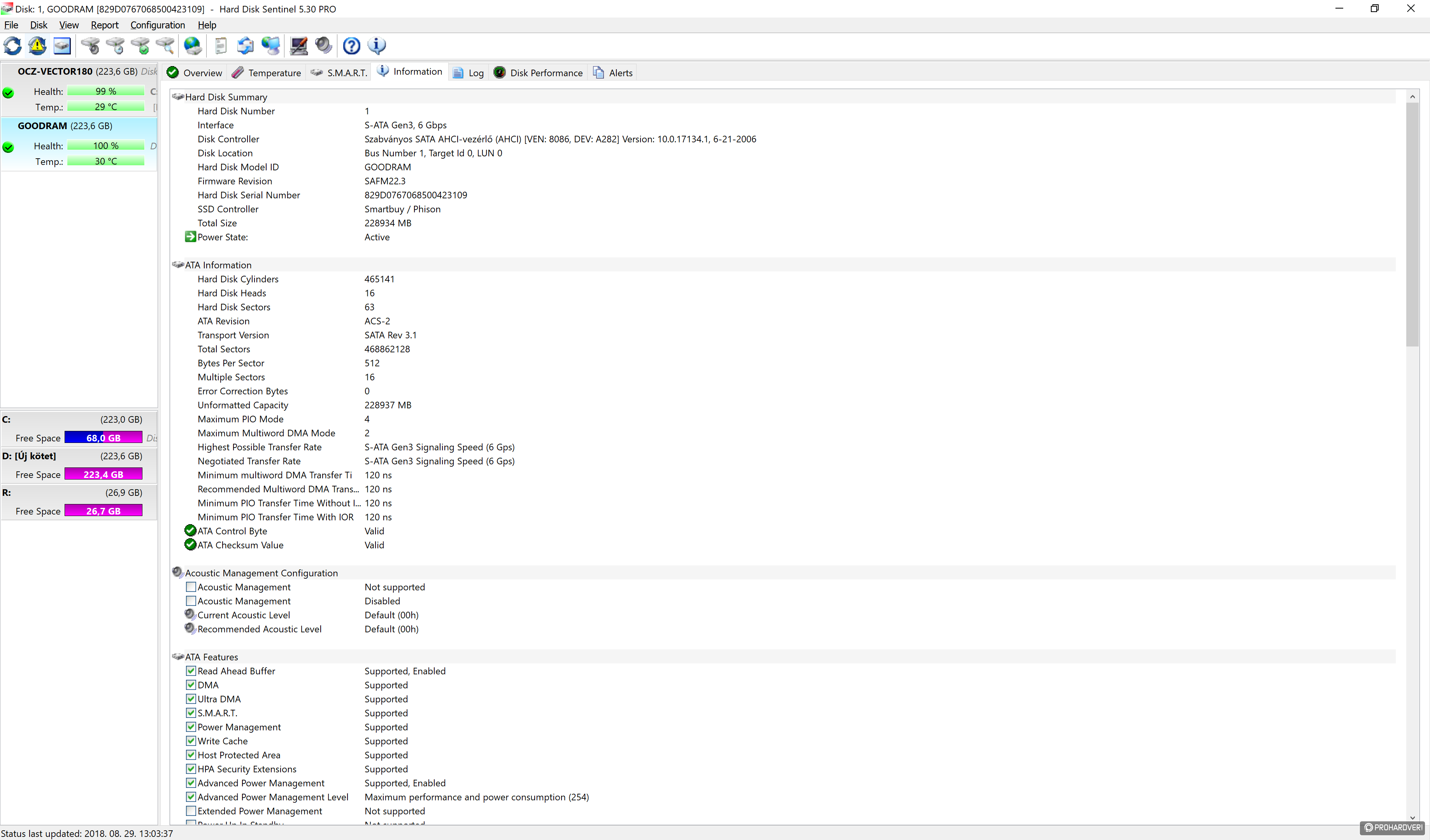Toggle the Acoustic Management Not supported checkbox
The height and width of the screenshot is (840, 1430).
pos(191,586)
